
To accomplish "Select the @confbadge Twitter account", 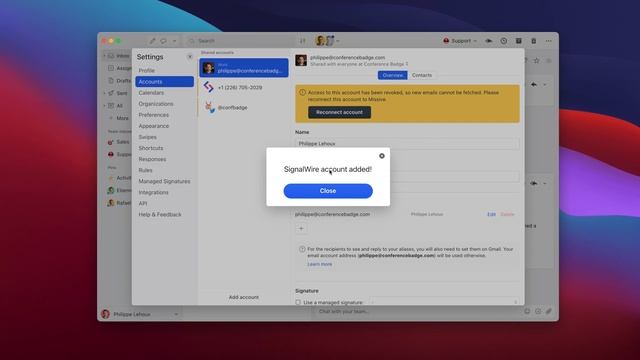I will click(x=244, y=107).
